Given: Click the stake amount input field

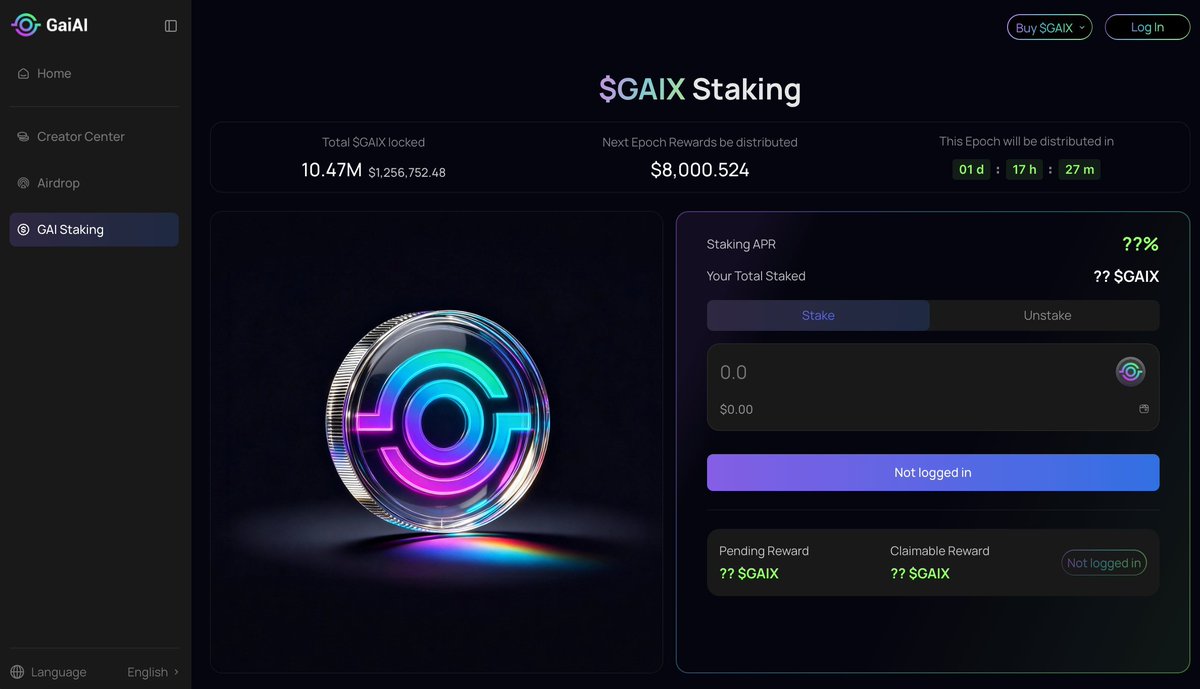Looking at the screenshot, I should point(900,373).
